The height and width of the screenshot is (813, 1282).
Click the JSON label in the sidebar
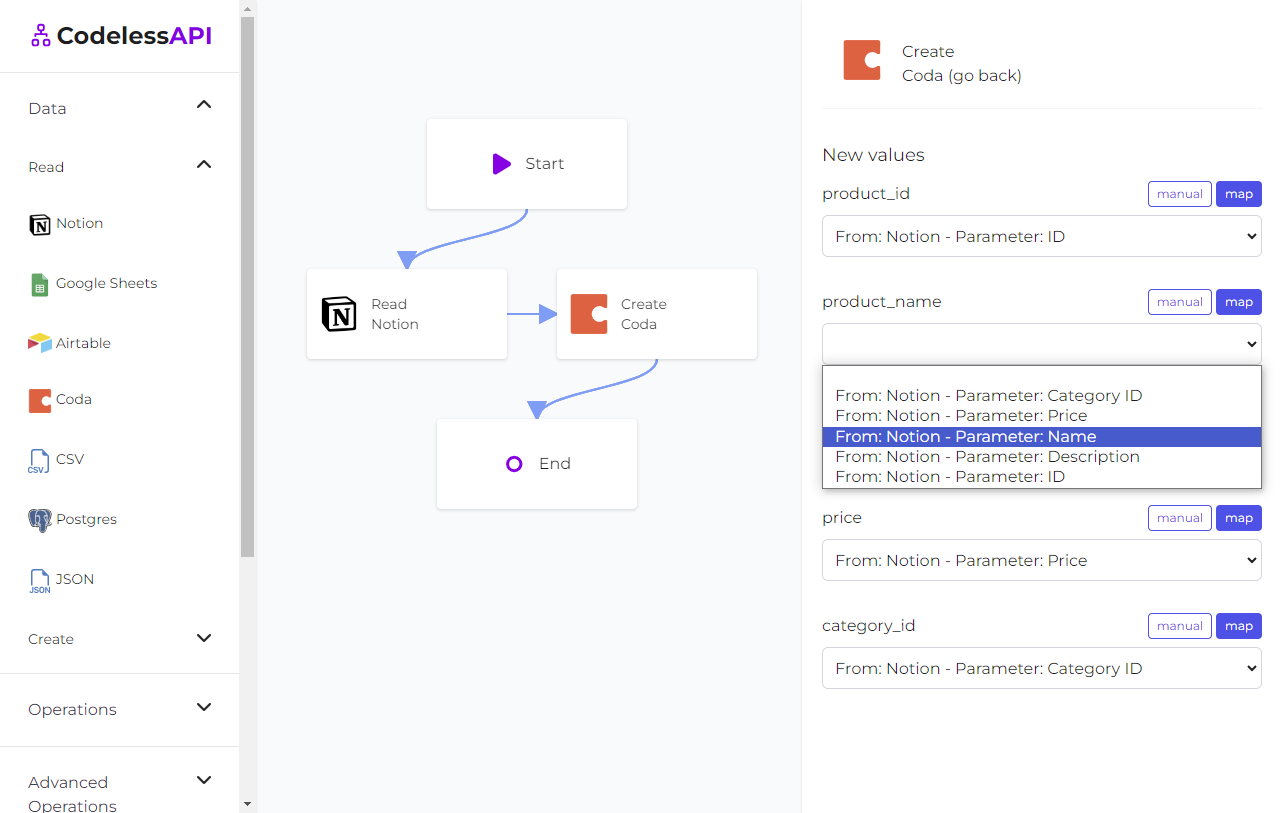pyautogui.click(x=75, y=579)
